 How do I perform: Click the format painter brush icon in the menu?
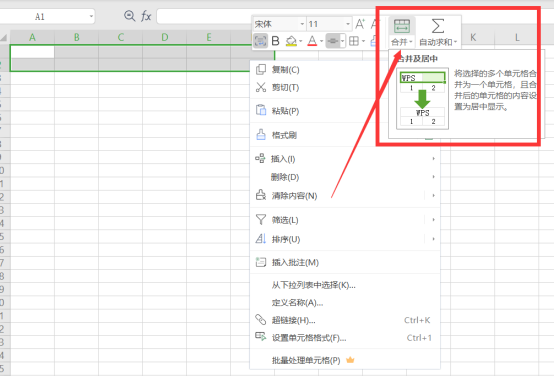point(261,134)
